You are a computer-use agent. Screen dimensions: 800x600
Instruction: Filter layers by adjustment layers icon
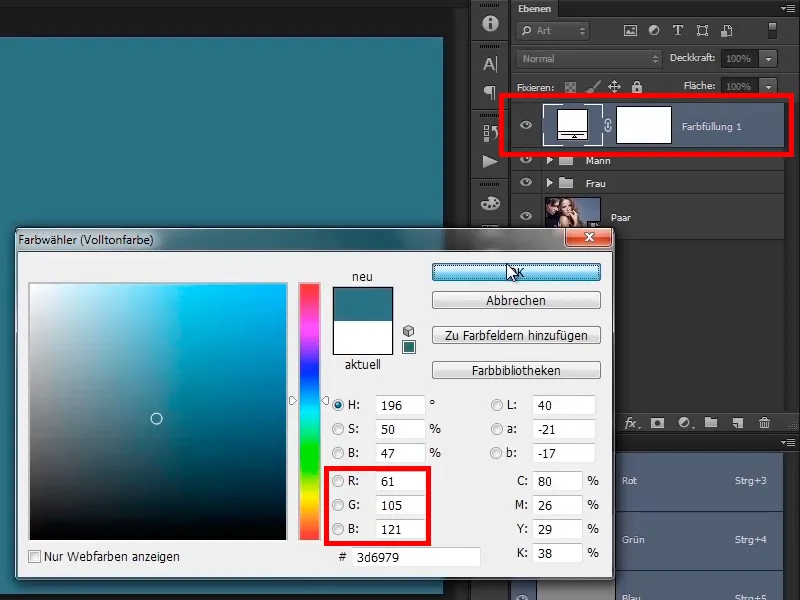point(654,31)
